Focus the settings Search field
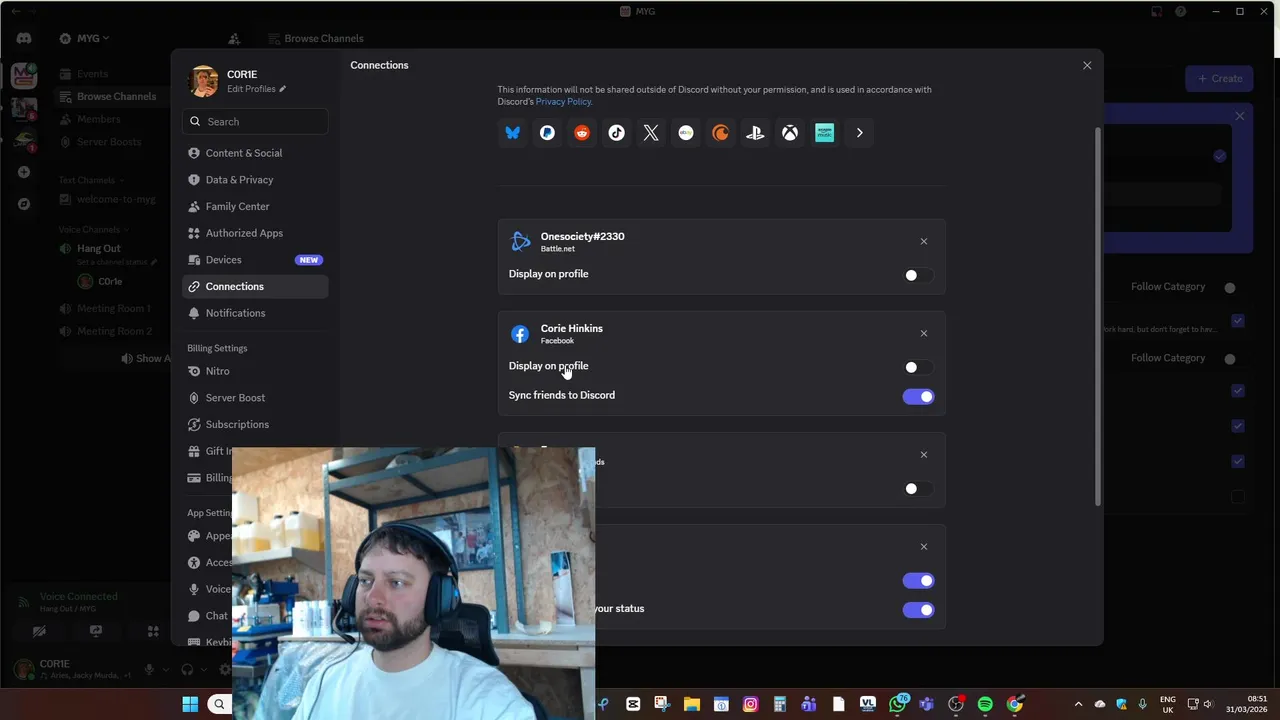Viewport: 1280px width, 720px height. point(255,121)
